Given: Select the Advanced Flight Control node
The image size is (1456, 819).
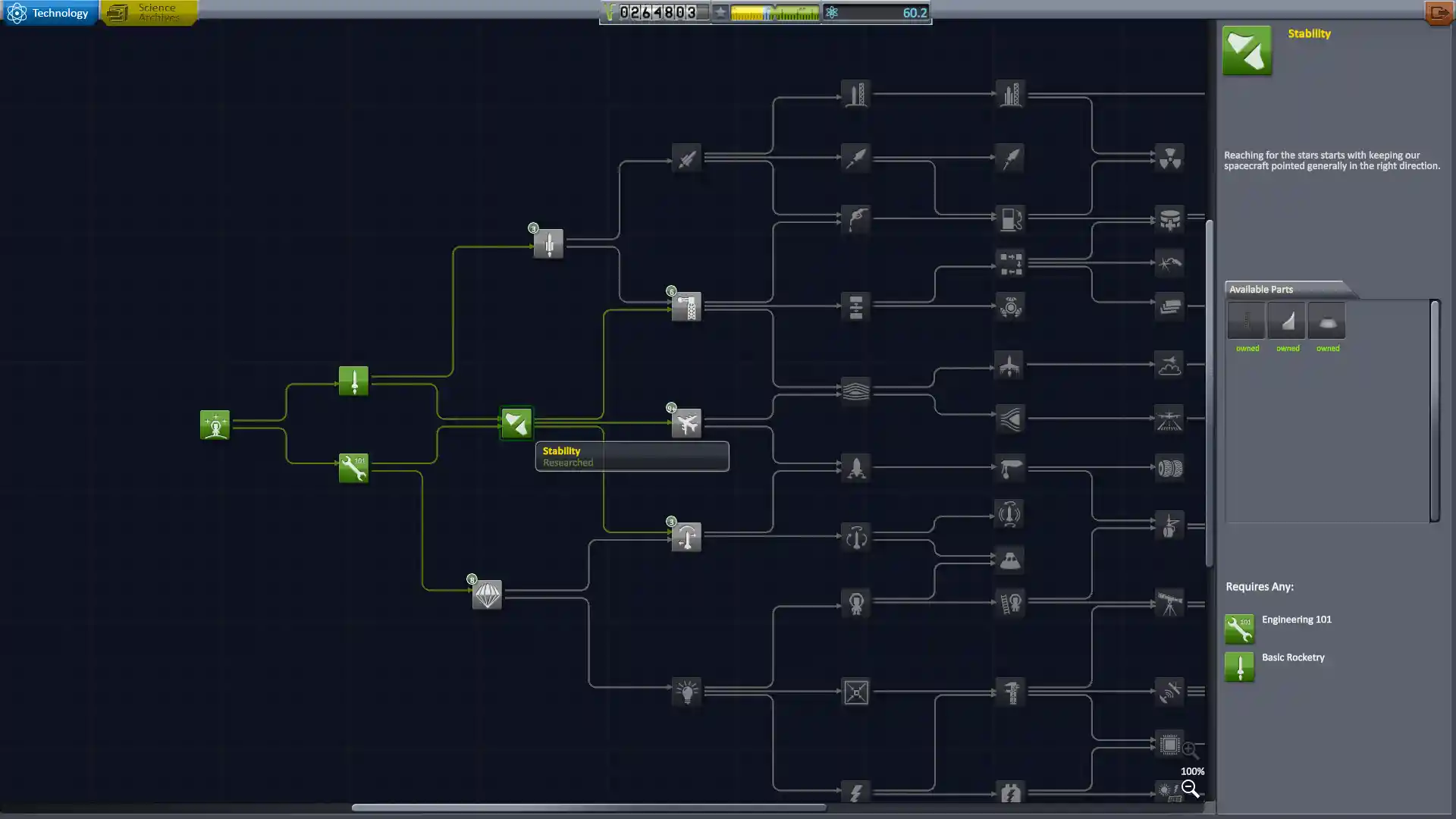Looking at the screenshot, I should point(855,537).
